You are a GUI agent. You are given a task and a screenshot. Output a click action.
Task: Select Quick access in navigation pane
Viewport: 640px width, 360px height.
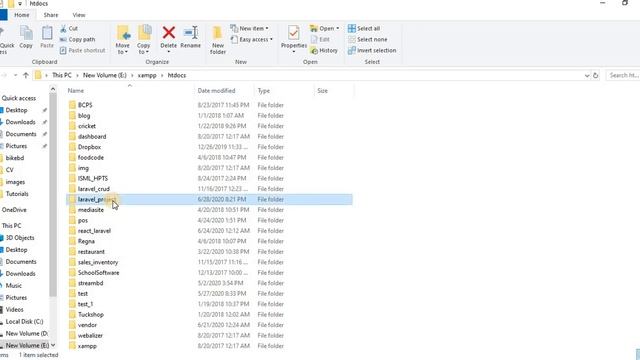(19, 98)
